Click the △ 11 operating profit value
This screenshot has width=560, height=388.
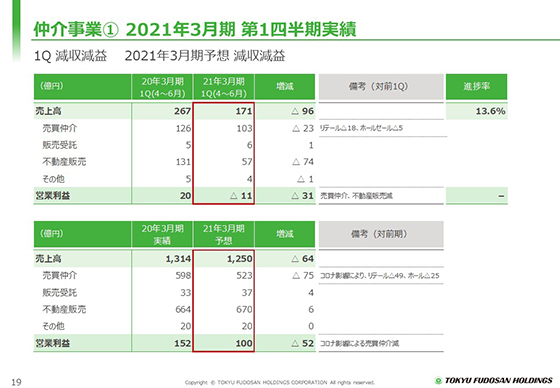click(241, 196)
